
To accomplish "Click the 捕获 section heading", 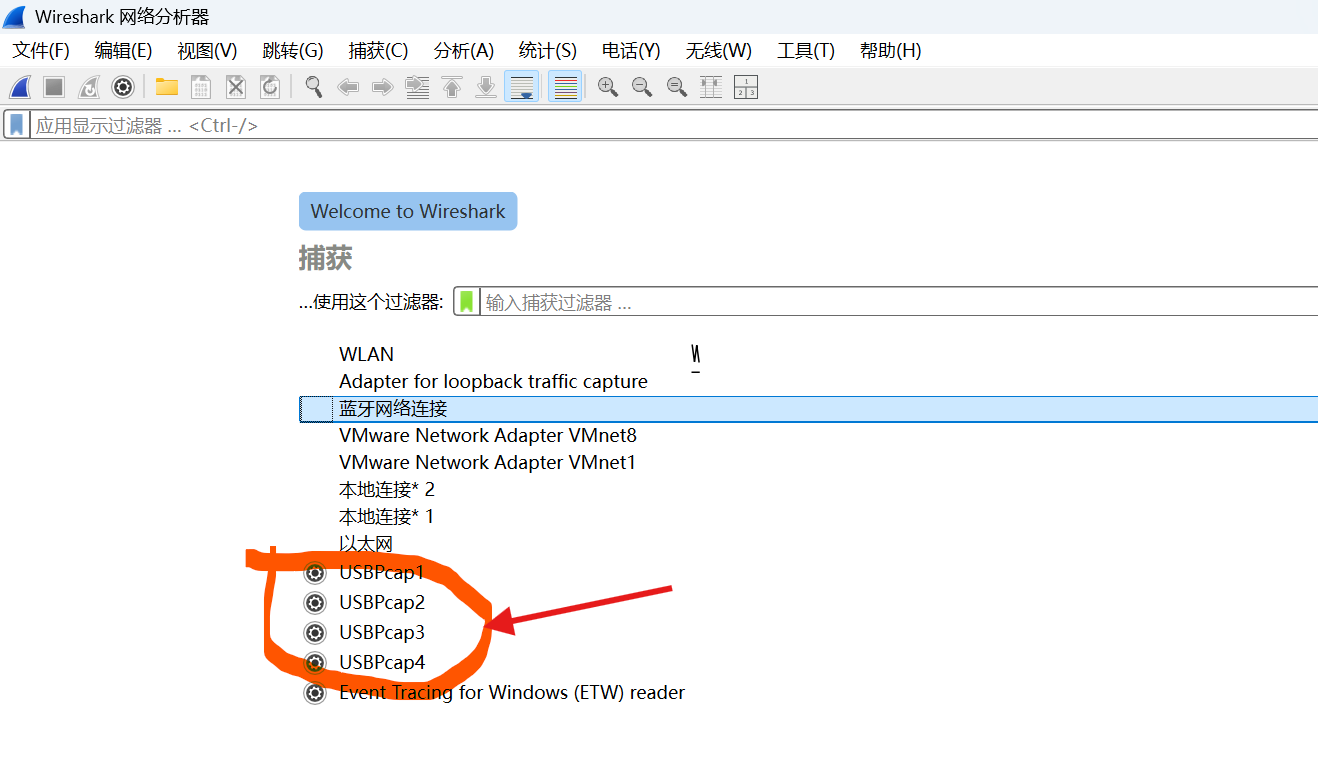I will pyautogui.click(x=325, y=259).
